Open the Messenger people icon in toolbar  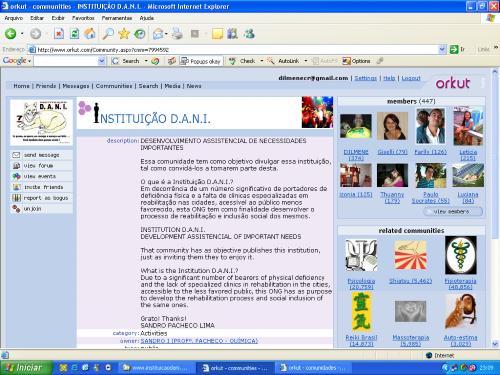coord(249,33)
